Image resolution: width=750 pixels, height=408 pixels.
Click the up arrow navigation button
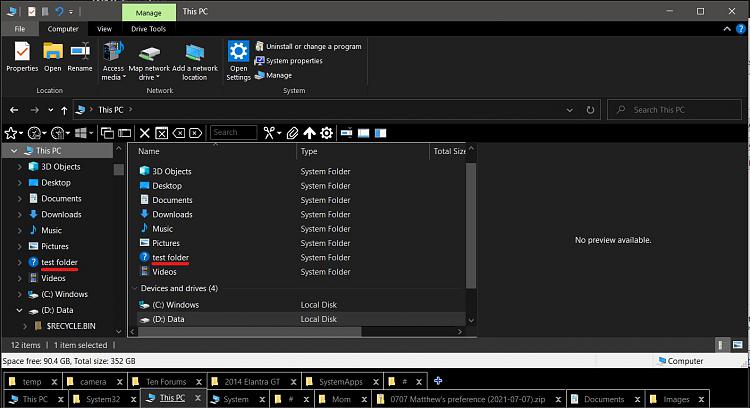[x=64, y=110]
